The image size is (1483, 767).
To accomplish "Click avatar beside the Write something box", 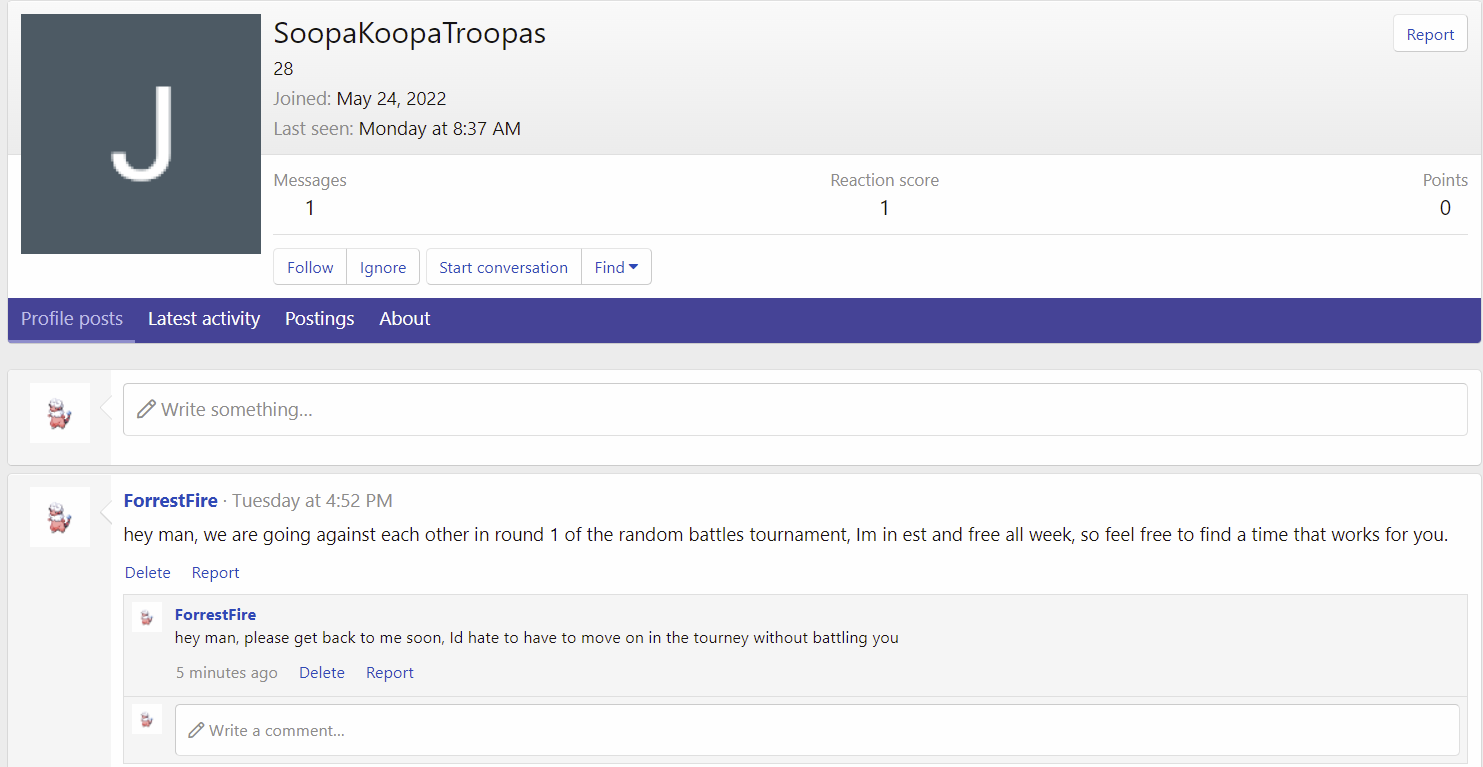I will click(60, 413).
